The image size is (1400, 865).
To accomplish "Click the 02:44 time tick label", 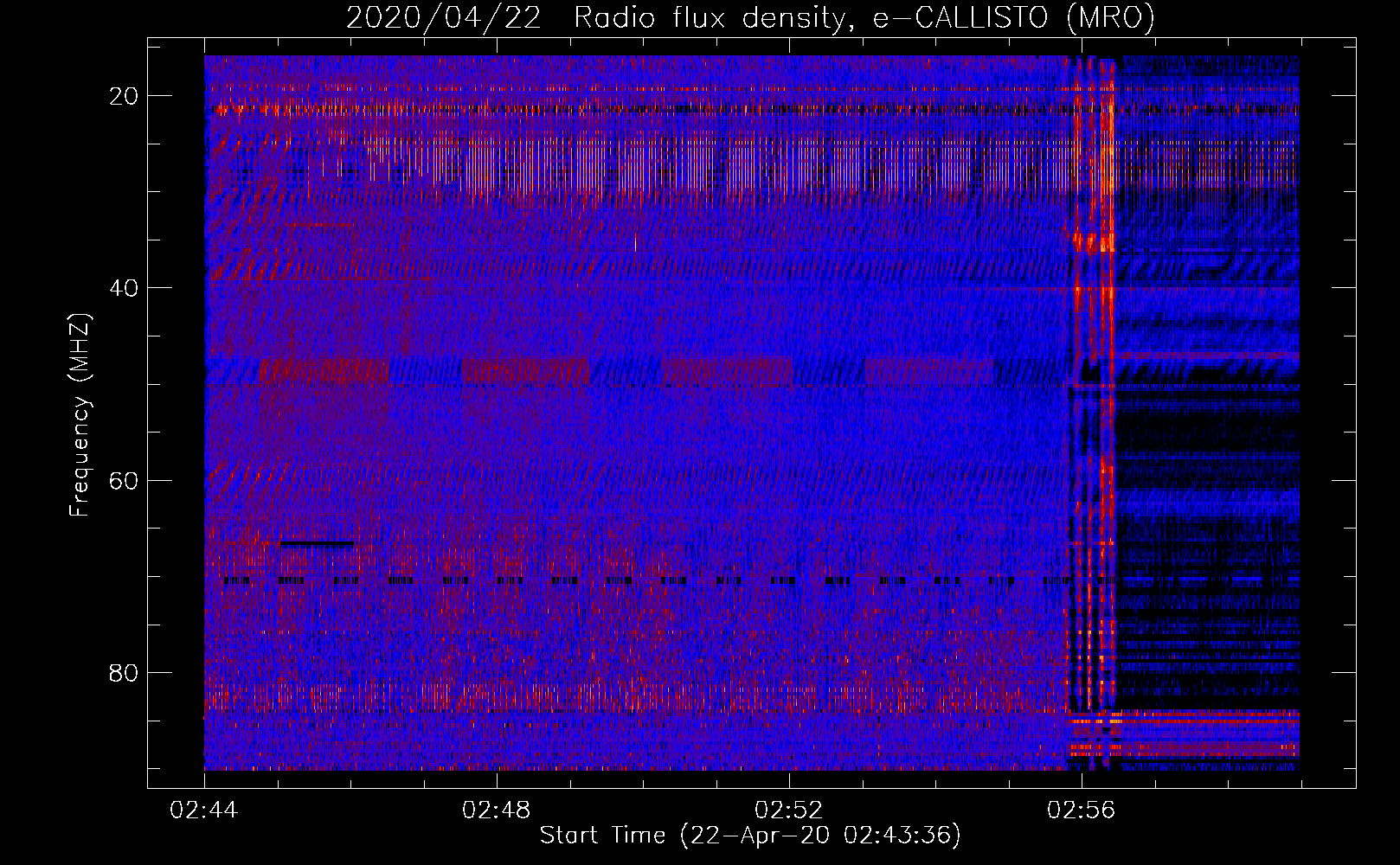I will point(204,811).
